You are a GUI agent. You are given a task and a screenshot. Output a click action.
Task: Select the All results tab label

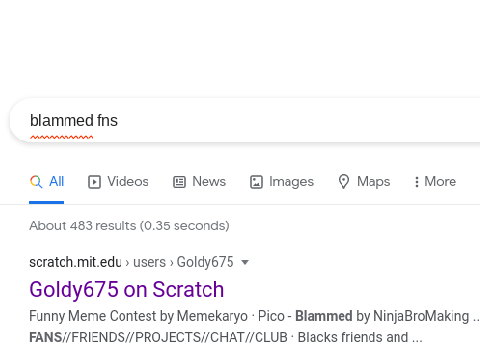(56, 182)
